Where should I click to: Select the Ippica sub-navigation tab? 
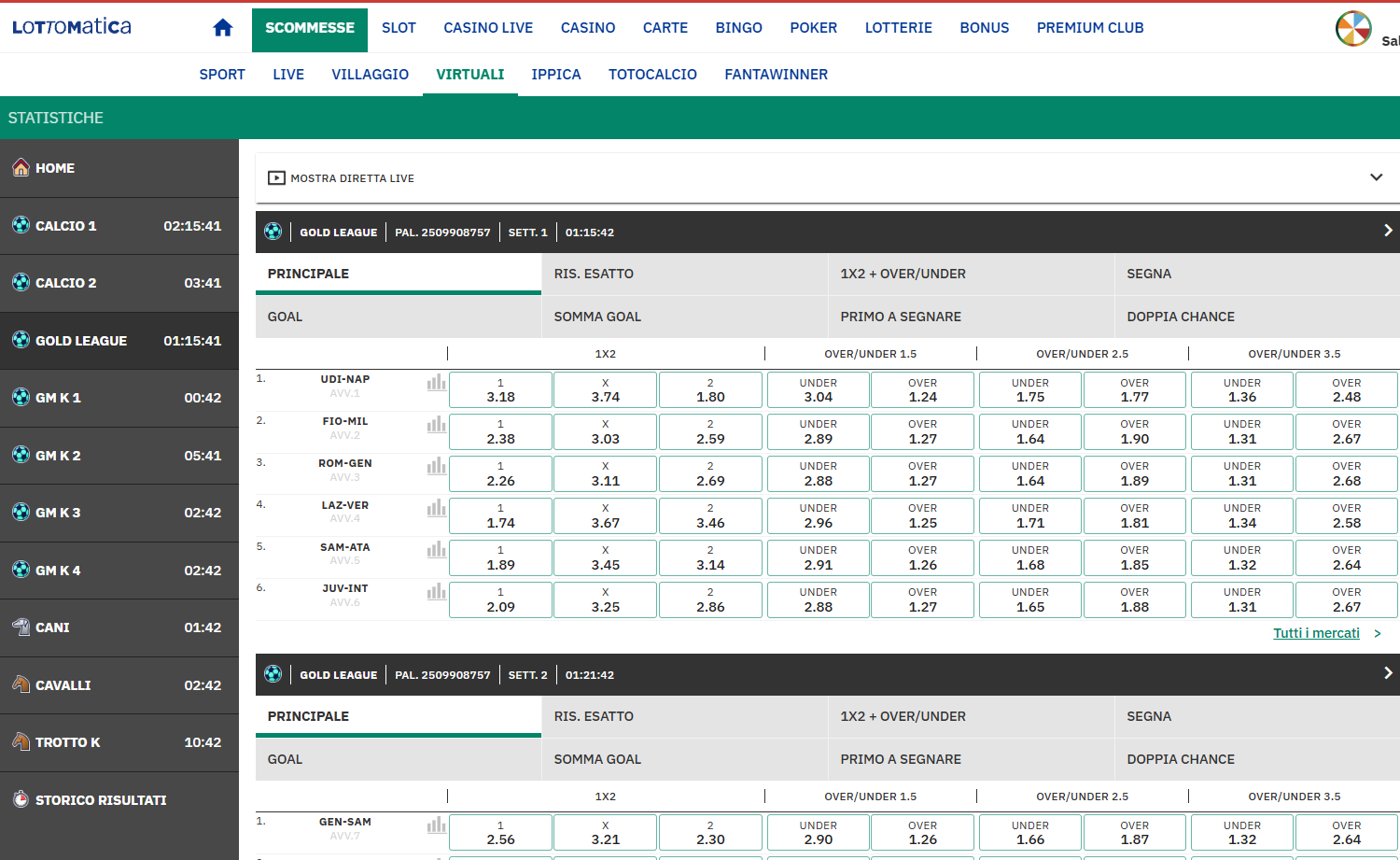click(556, 75)
